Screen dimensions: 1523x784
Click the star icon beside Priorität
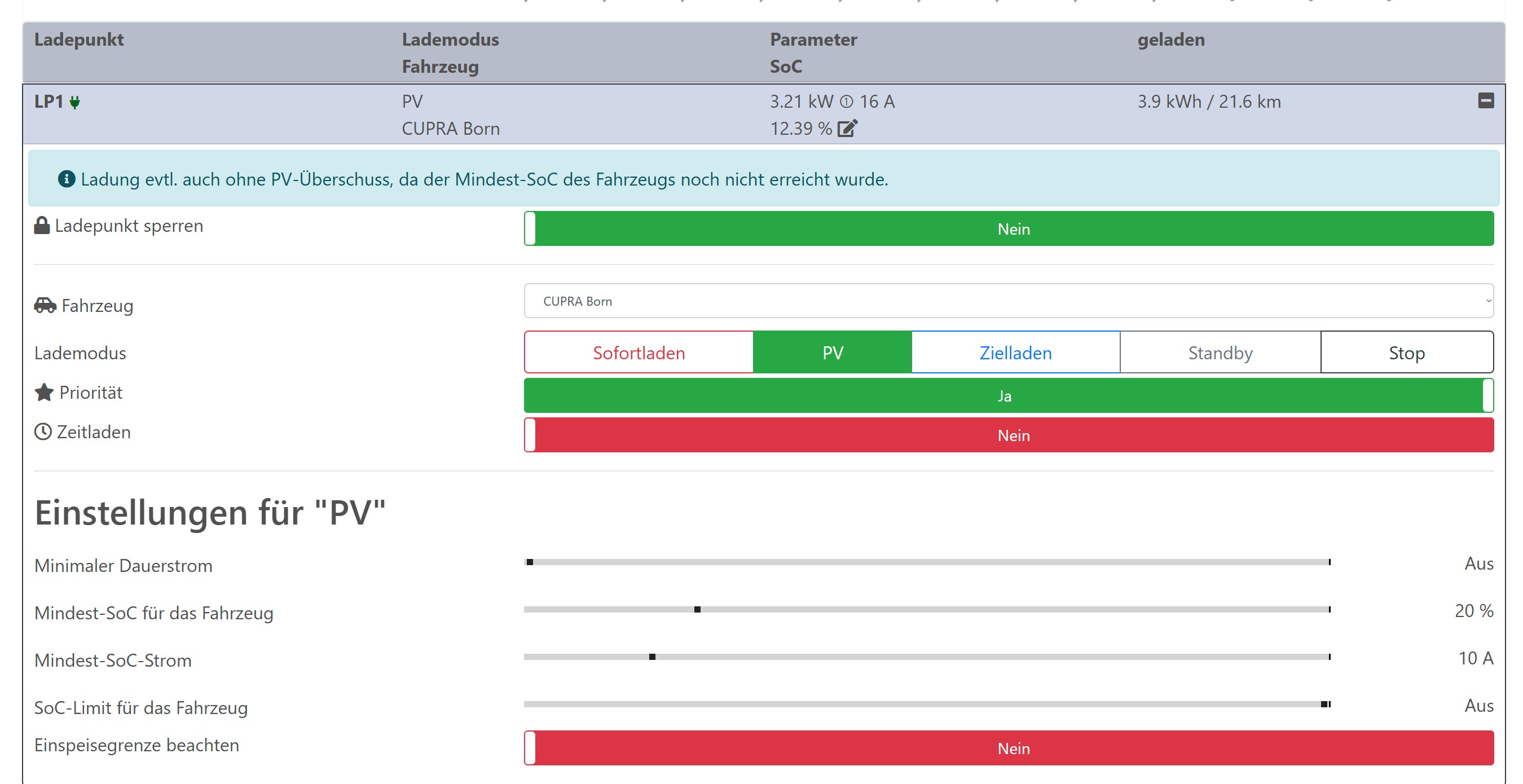coord(44,393)
